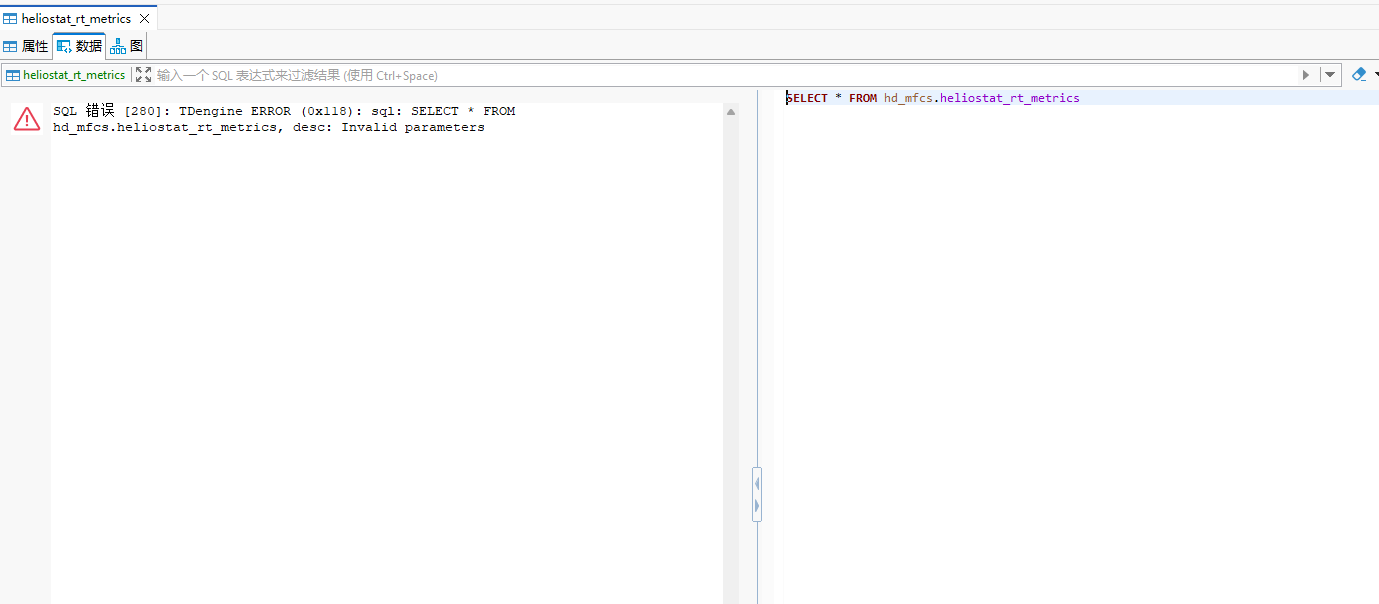The height and width of the screenshot is (604, 1379).
Task: Click the splitter's left-pointing arrow
Action: (757, 484)
